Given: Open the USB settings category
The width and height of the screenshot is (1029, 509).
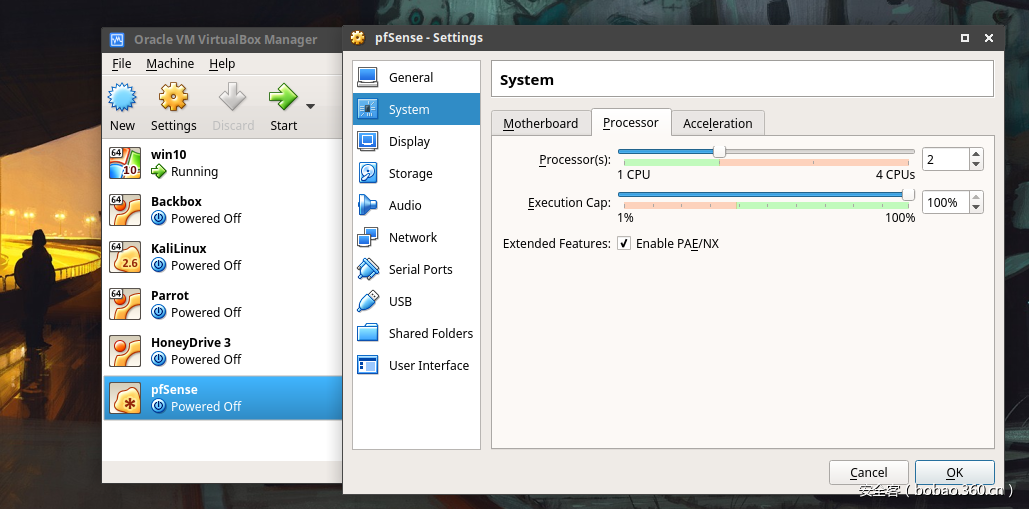Looking at the screenshot, I should (400, 302).
